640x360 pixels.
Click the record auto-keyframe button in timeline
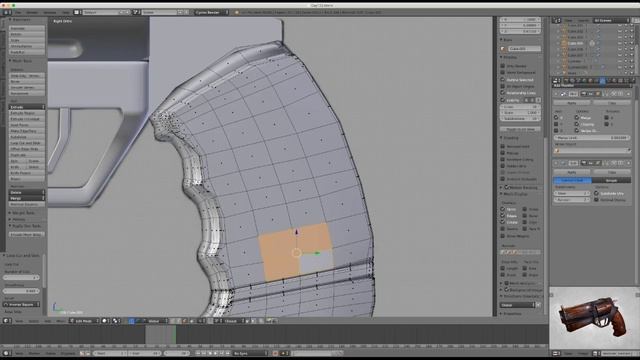275,353
